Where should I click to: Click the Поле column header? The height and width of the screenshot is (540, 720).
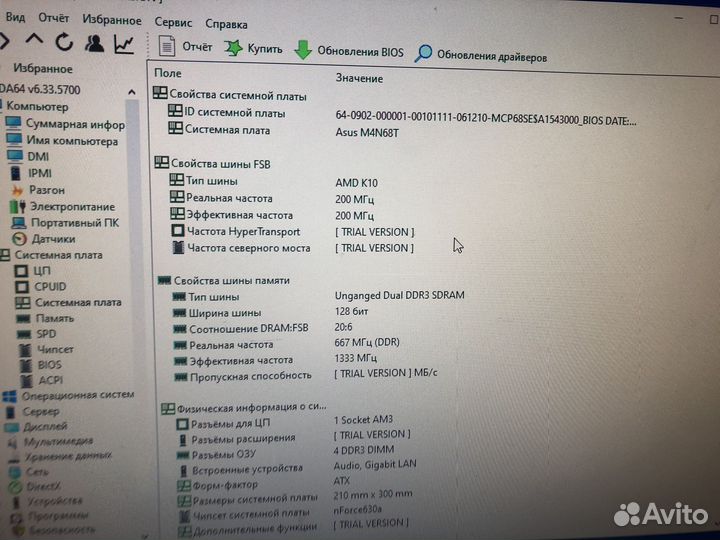[168, 73]
